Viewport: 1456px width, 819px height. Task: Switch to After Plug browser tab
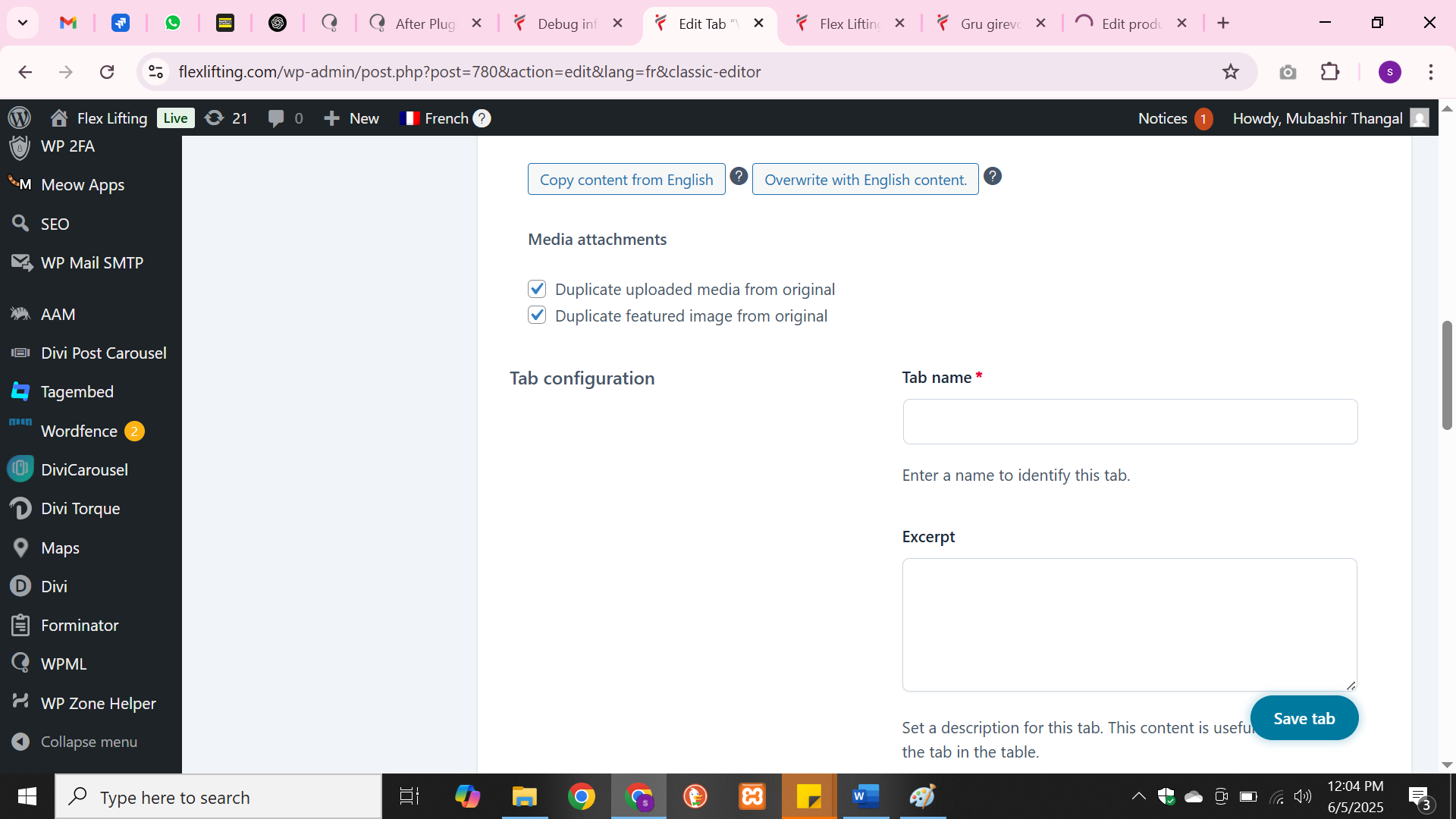coord(426,24)
